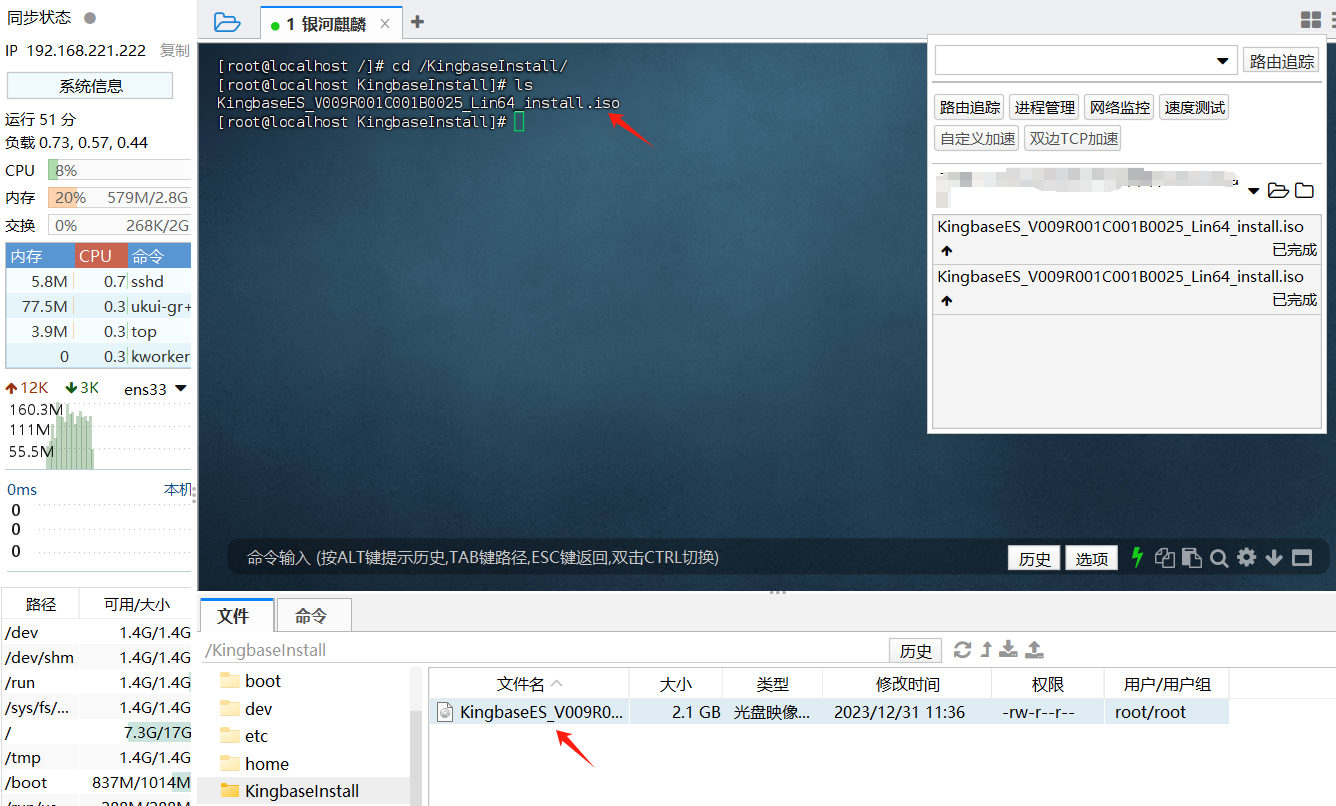Sort processes by CPU header
Screen dimensions: 1336x806
tap(101, 256)
